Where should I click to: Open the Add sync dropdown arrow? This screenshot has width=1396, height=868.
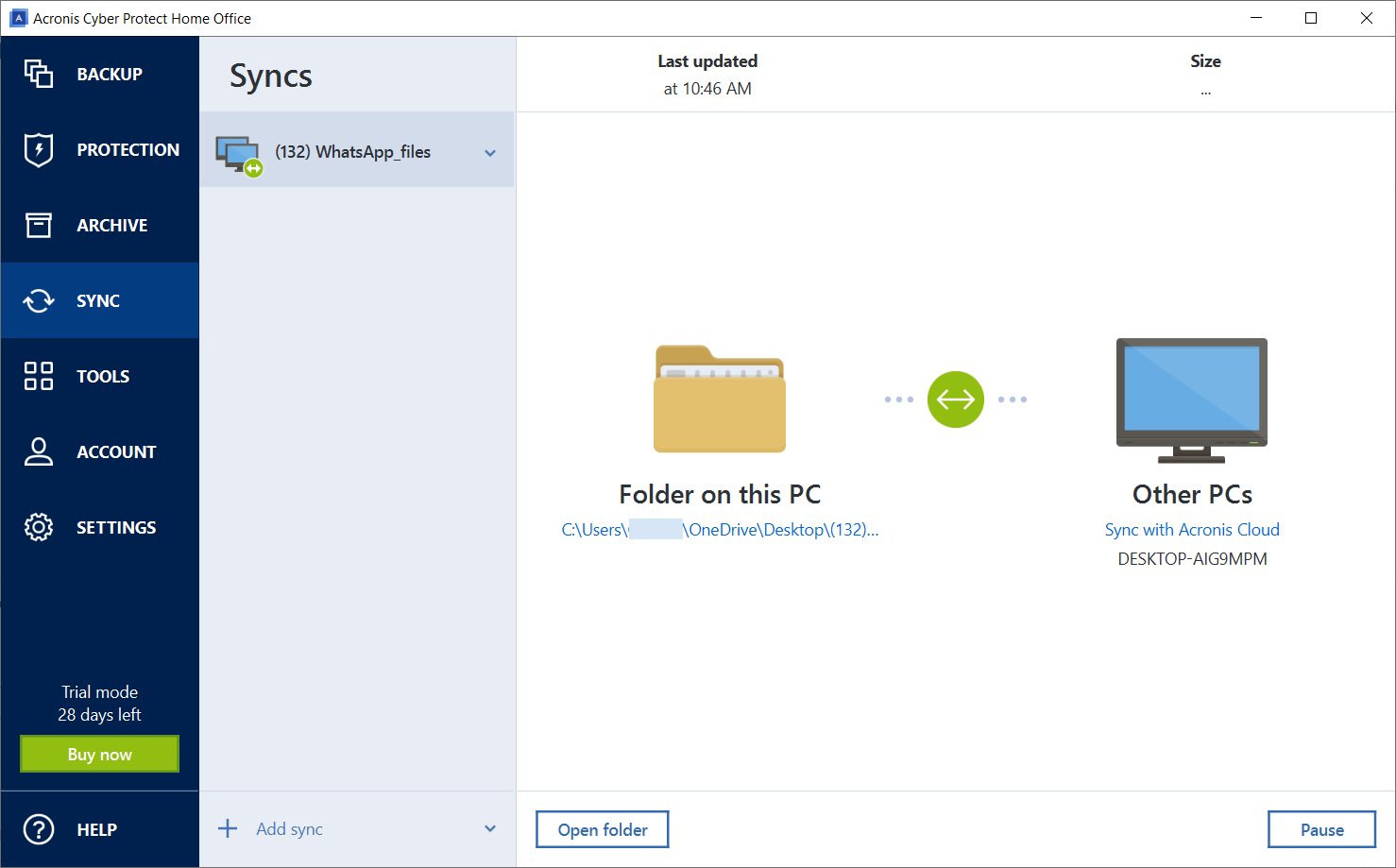490,828
